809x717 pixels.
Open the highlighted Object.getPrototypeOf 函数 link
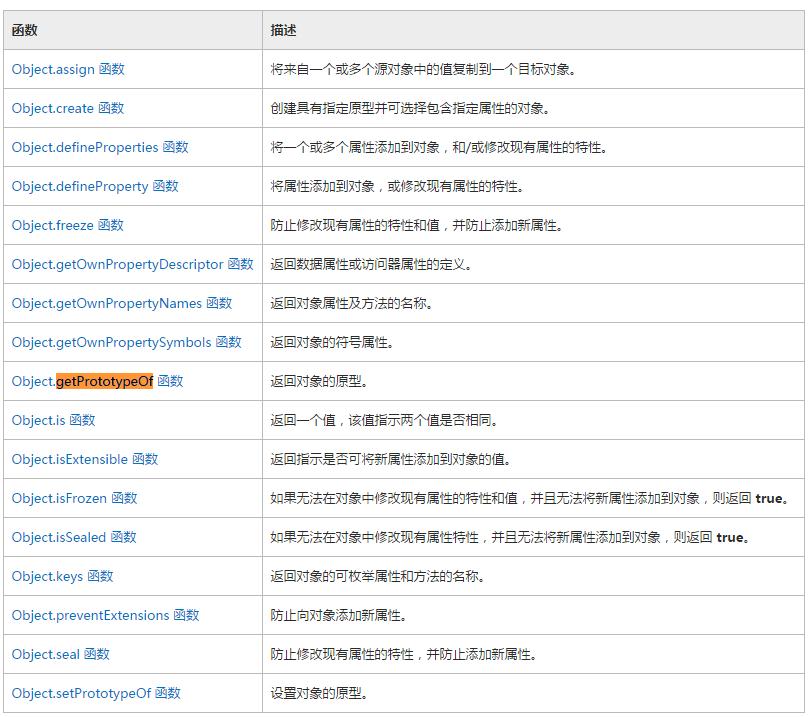point(98,381)
